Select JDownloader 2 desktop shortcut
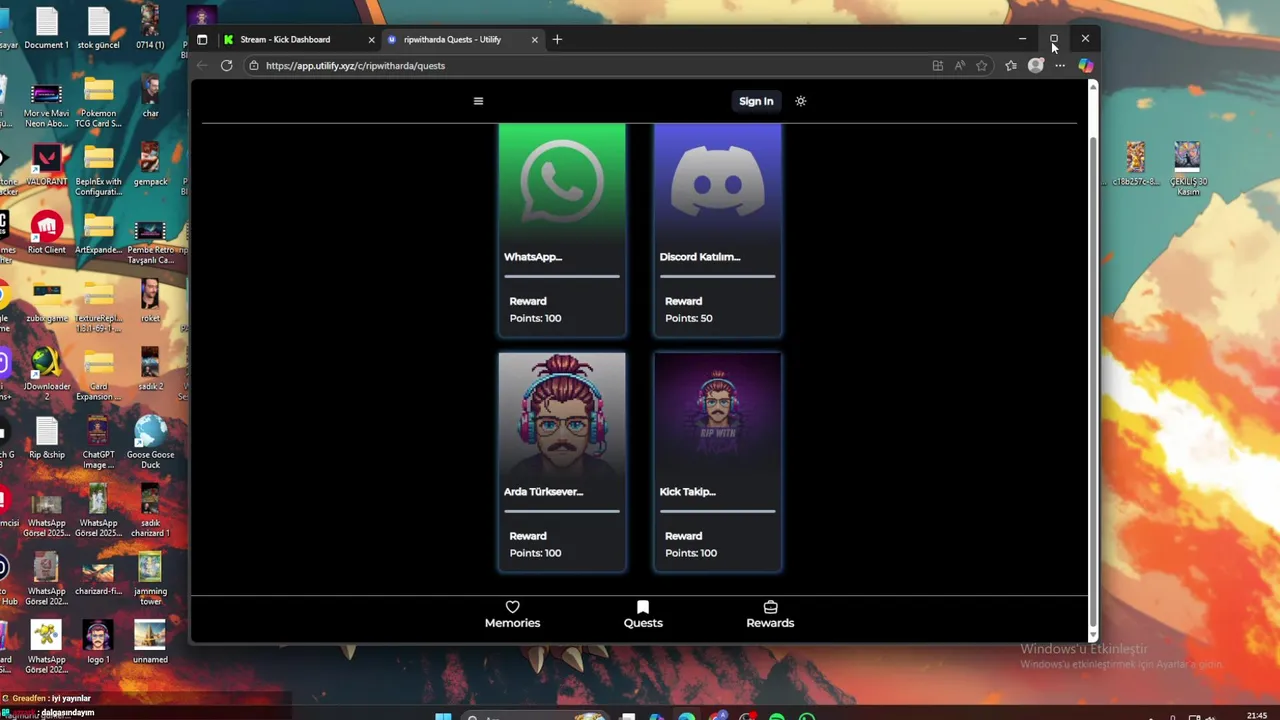The height and width of the screenshot is (720, 1280). point(46,375)
